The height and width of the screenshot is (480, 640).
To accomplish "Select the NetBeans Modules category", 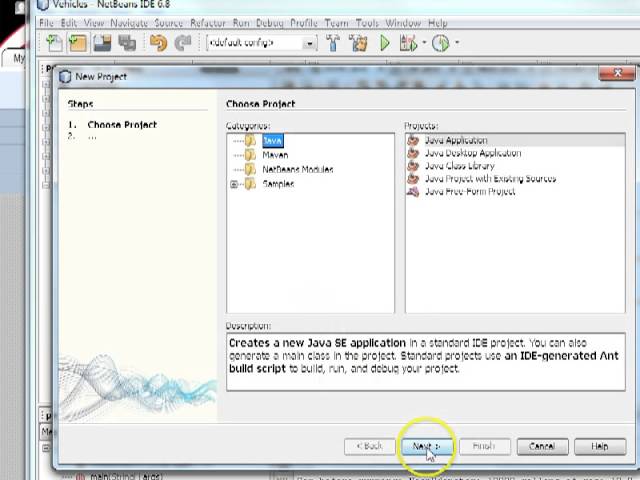I will 298,169.
